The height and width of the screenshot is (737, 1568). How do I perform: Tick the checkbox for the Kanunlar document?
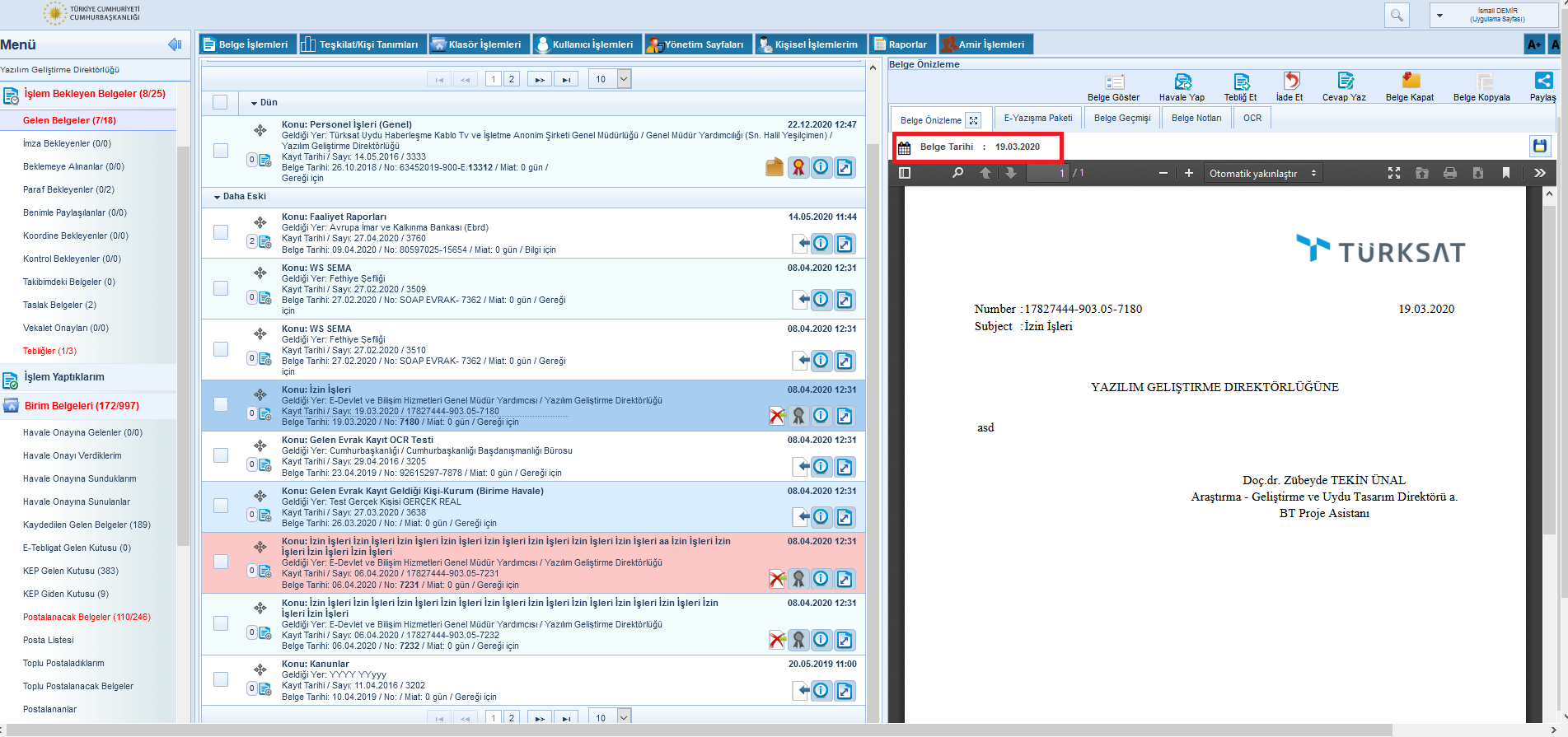click(x=221, y=679)
